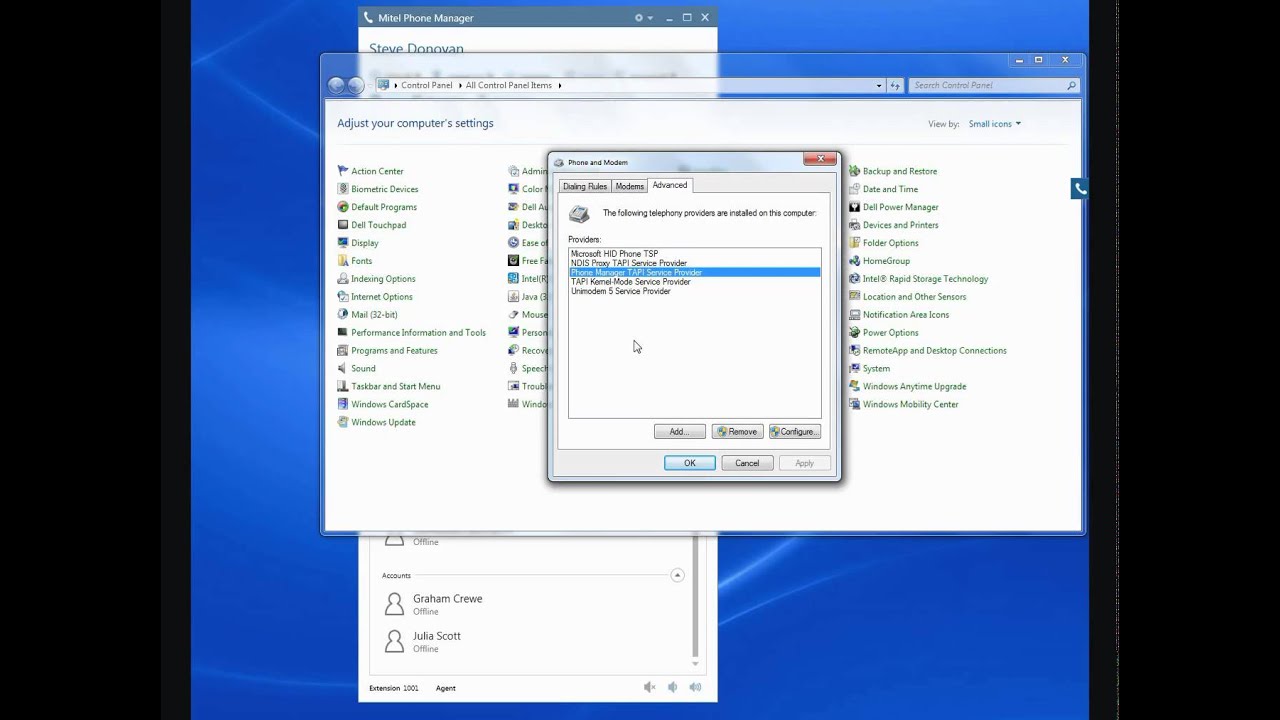Viewport: 1280px width, 720px height.
Task: Open Mail (32-bit) item
Action: click(373, 315)
